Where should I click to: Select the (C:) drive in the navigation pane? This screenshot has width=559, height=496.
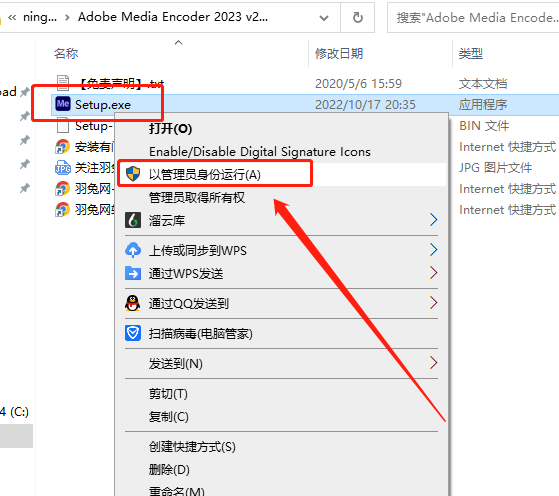[x=14, y=412]
